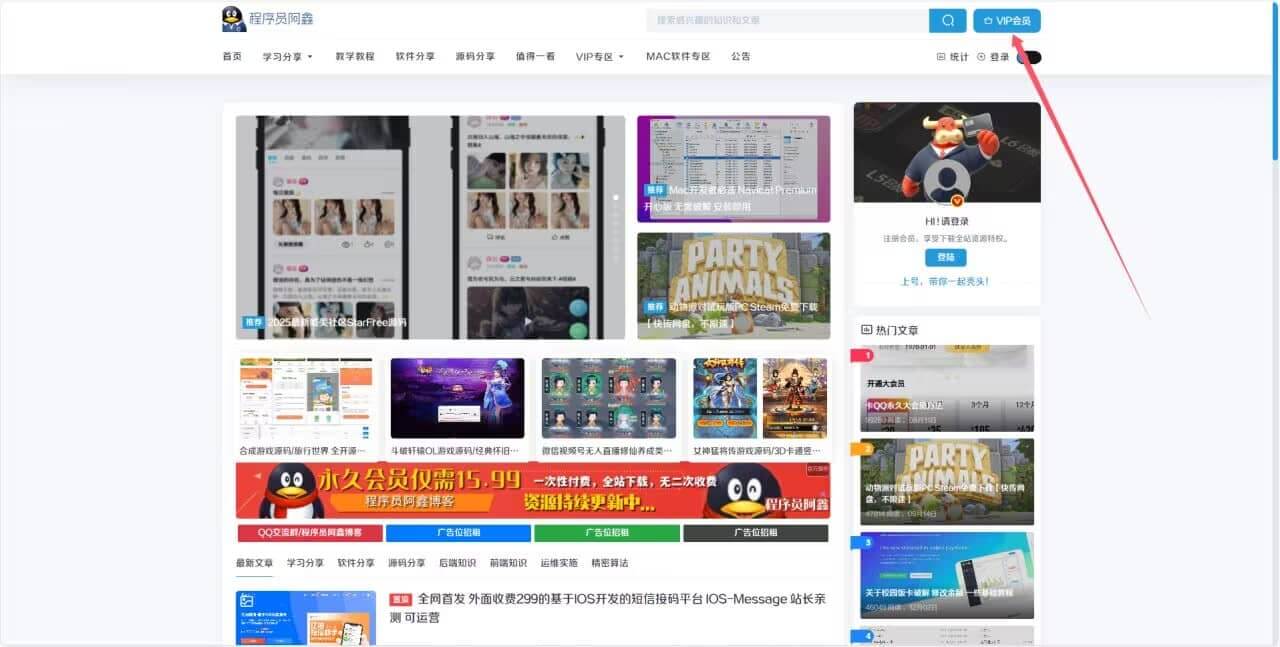Select the 后端知识 tab
1280x647 pixels.
tap(458, 563)
